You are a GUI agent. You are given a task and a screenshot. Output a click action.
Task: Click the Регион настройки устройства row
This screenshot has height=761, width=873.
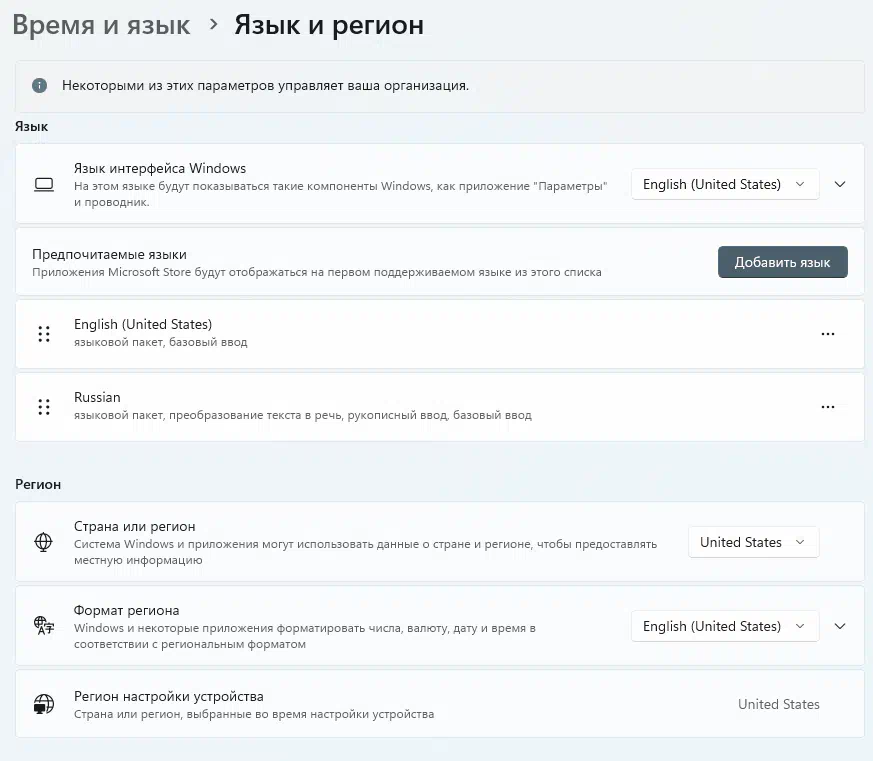(x=400, y=704)
